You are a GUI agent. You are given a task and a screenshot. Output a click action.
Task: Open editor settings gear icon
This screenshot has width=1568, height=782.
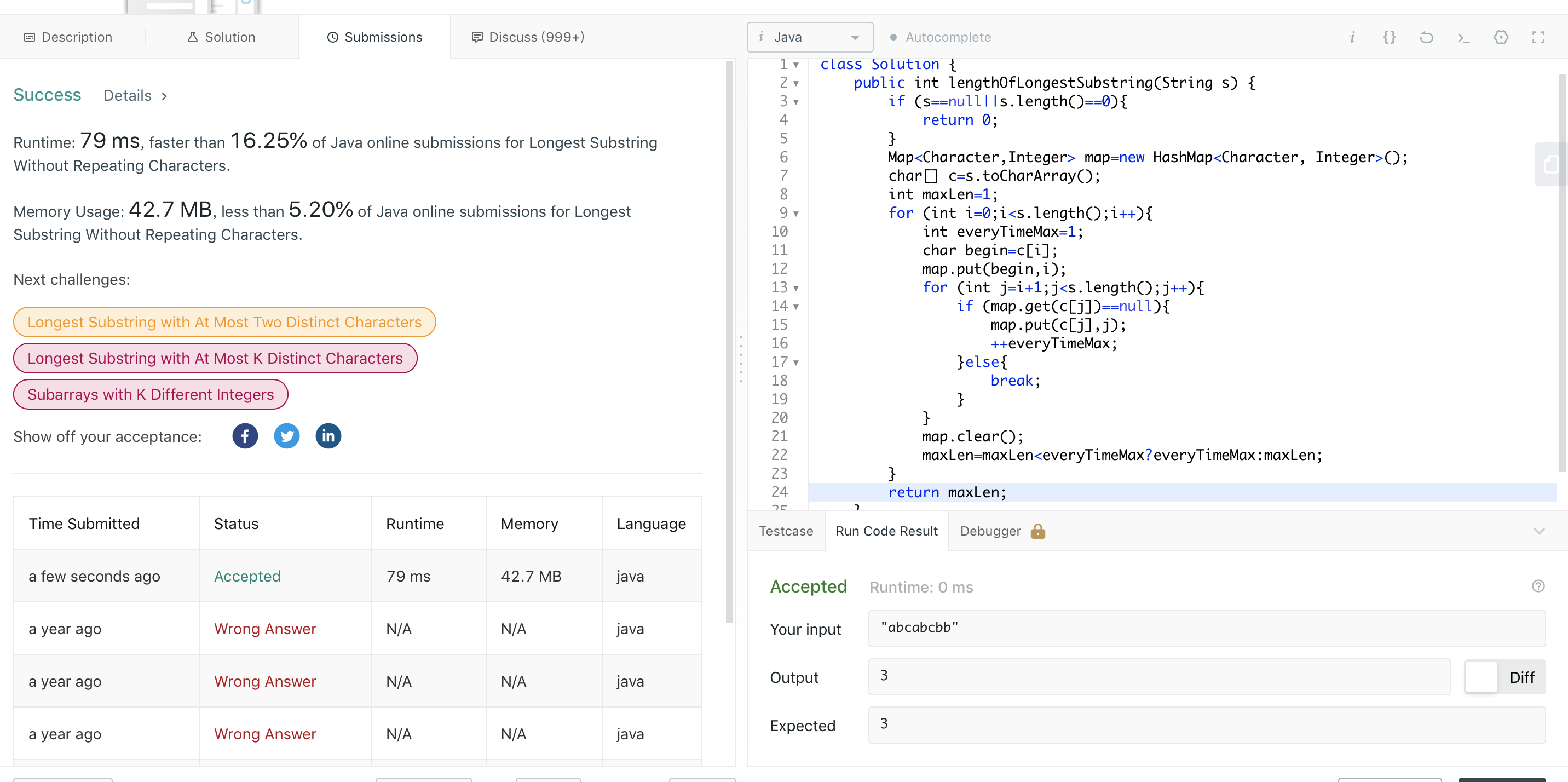(x=1501, y=37)
